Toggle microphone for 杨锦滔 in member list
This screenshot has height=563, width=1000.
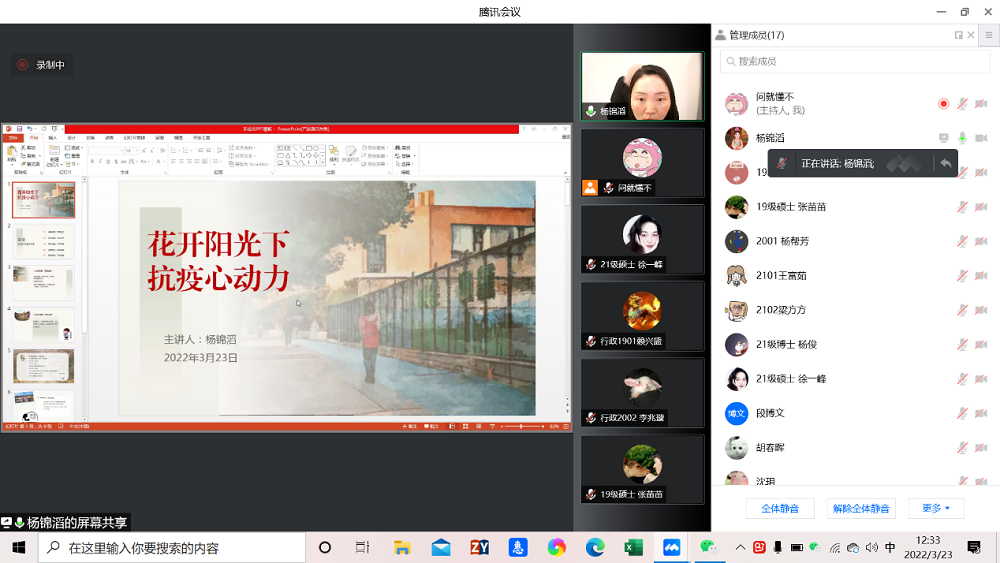click(x=962, y=138)
